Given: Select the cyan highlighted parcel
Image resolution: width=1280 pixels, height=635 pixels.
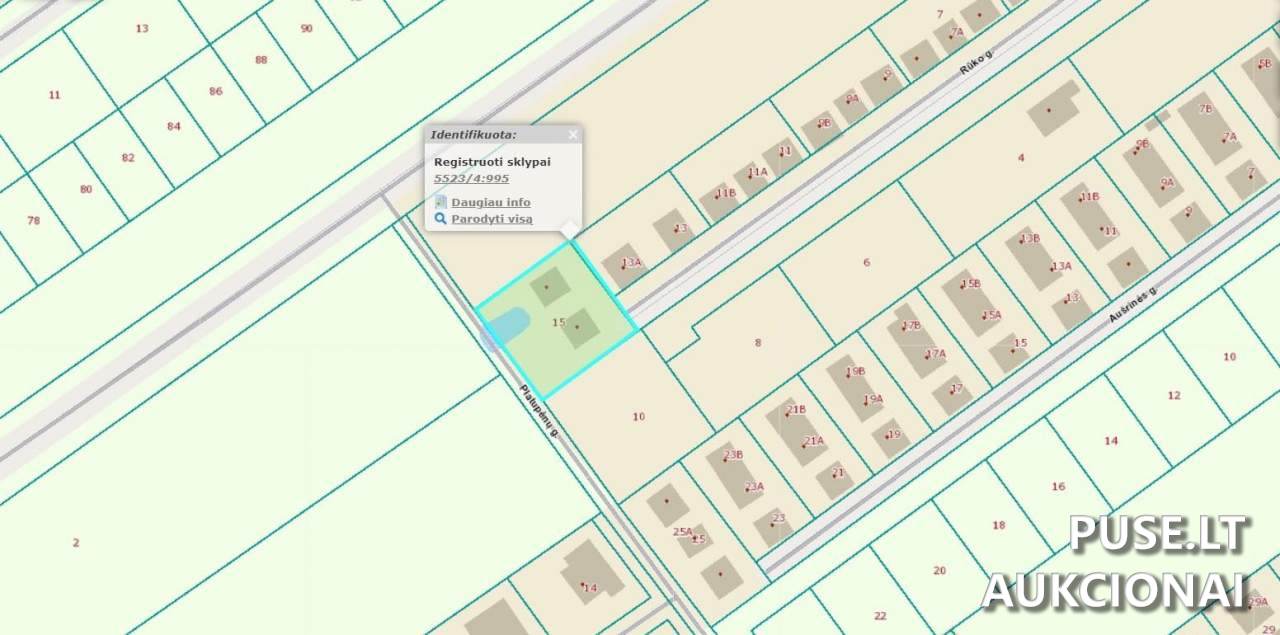Looking at the screenshot, I should (557, 320).
